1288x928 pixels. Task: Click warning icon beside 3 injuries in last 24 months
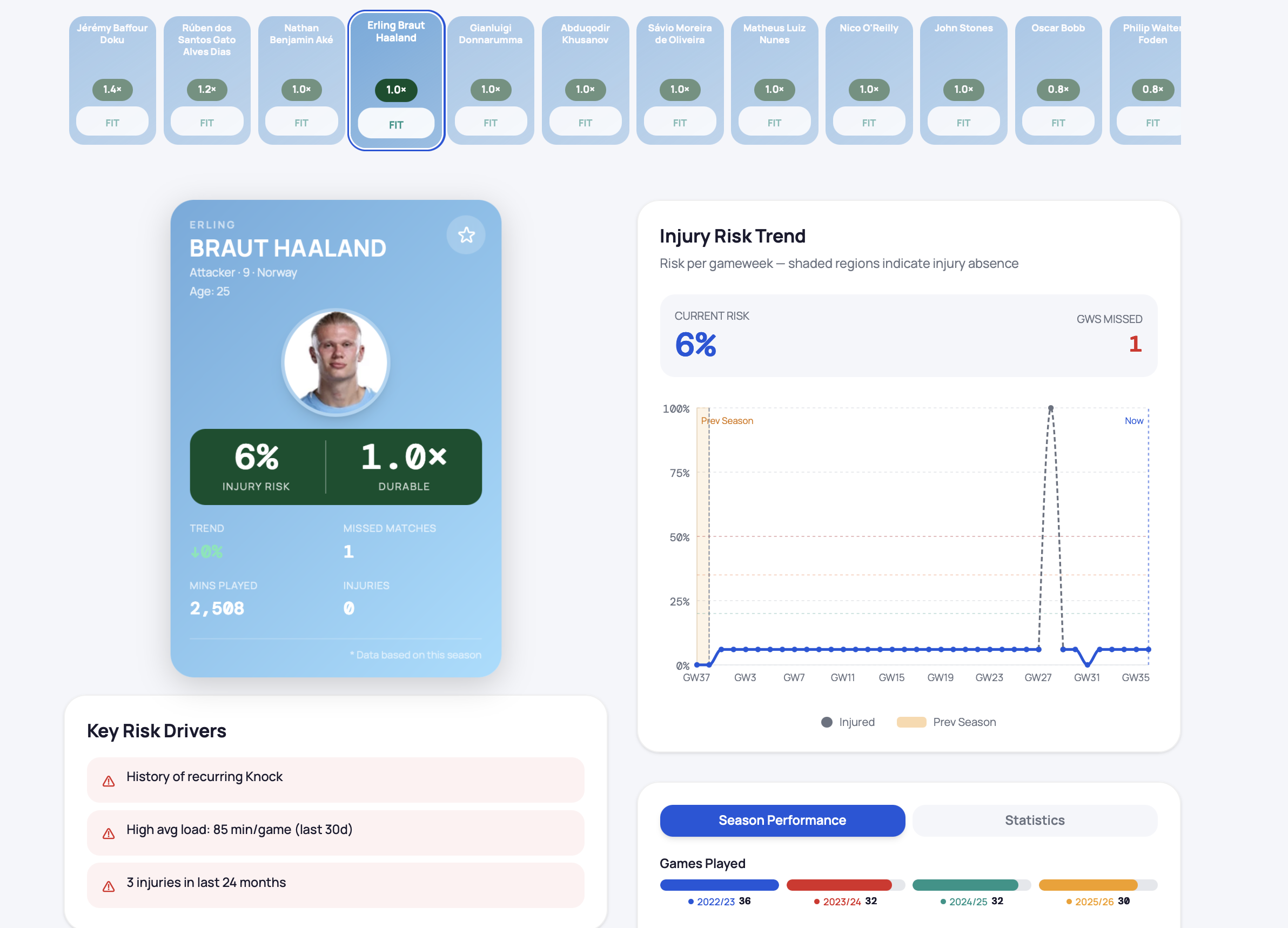(109, 886)
